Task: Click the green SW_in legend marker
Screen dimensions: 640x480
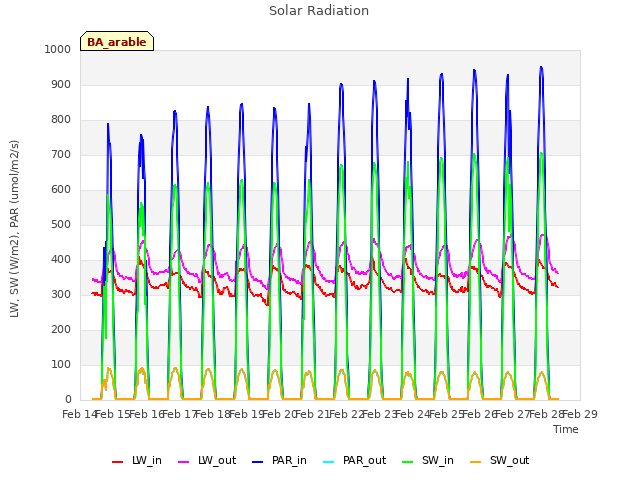Action: 408,462
